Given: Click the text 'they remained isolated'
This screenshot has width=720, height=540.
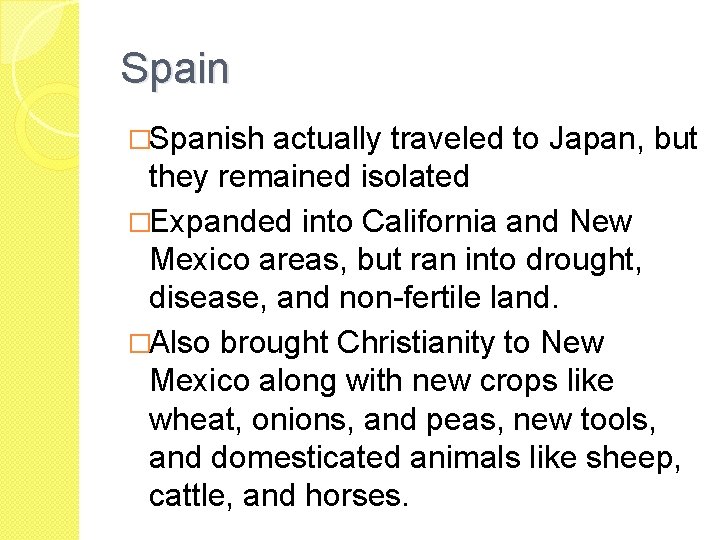Looking at the screenshot, I should point(309,176).
